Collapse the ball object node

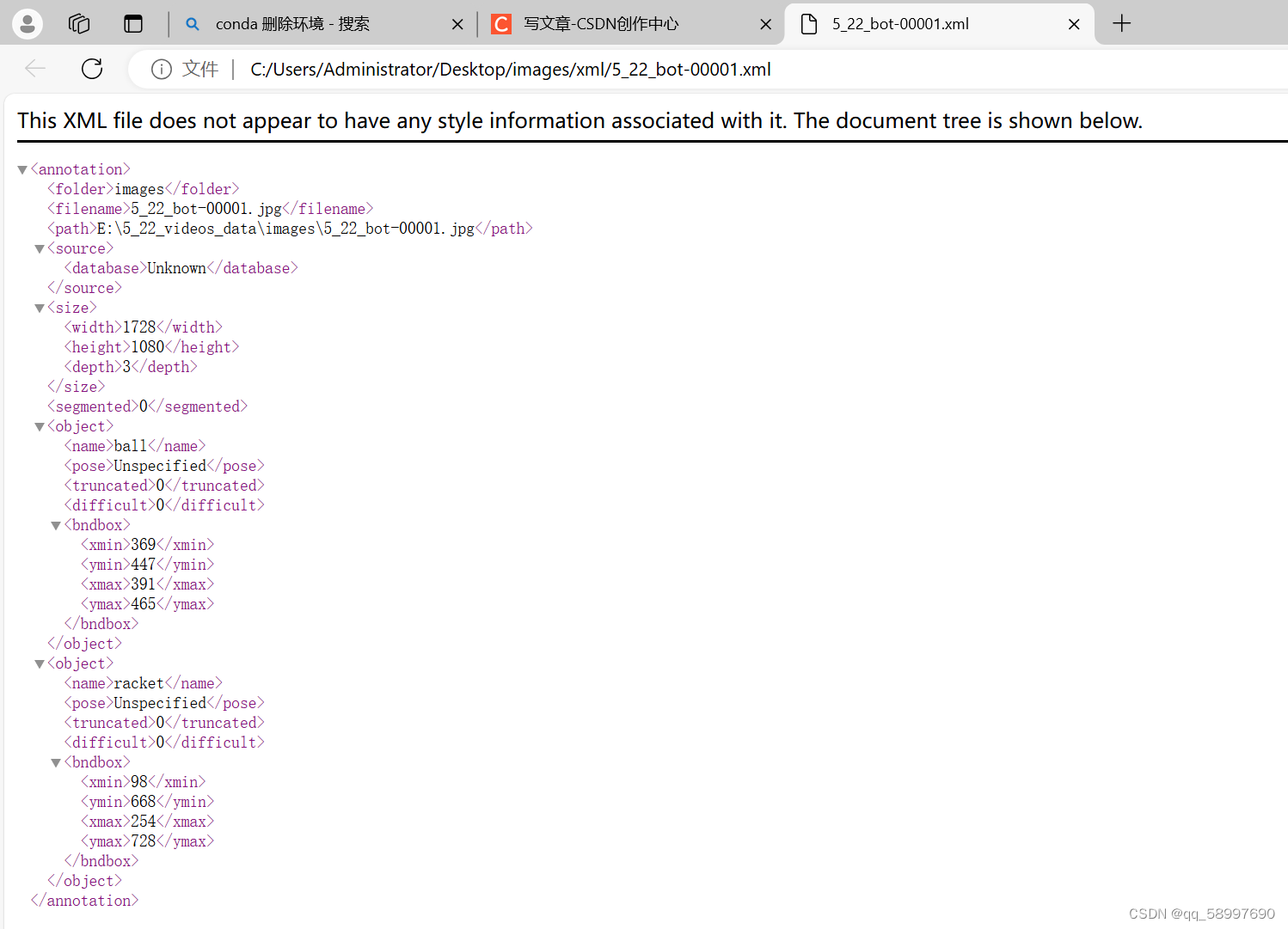[x=39, y=427]
